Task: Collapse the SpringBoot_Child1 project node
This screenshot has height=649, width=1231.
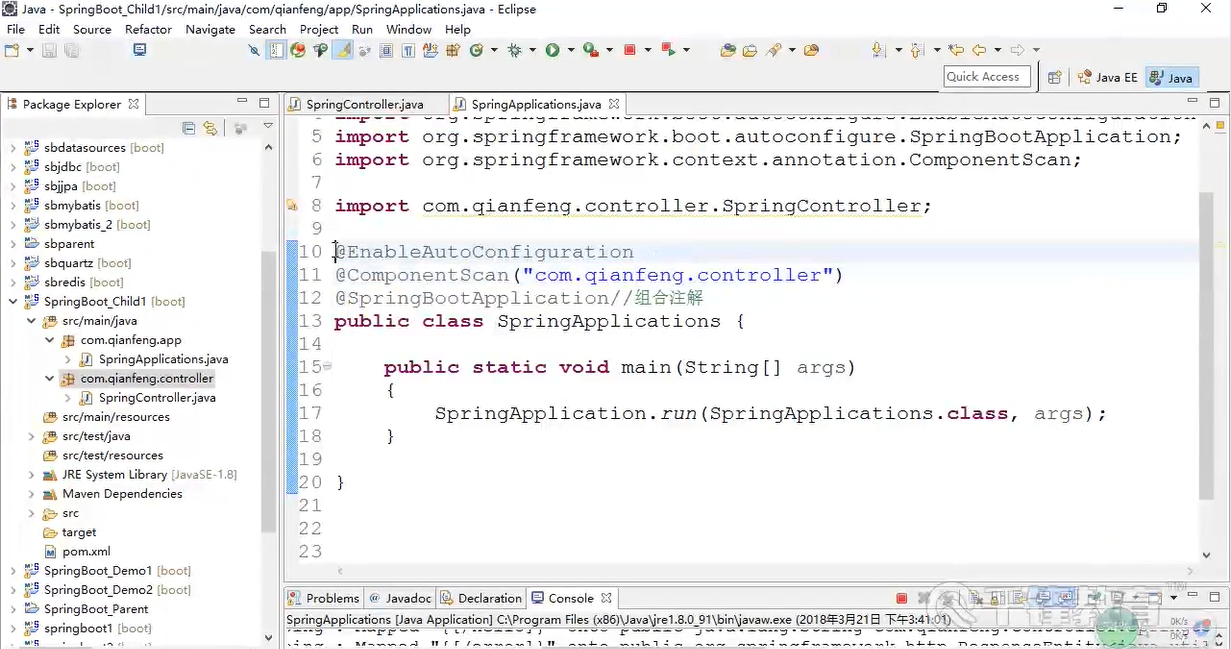Action: point(13,302)
